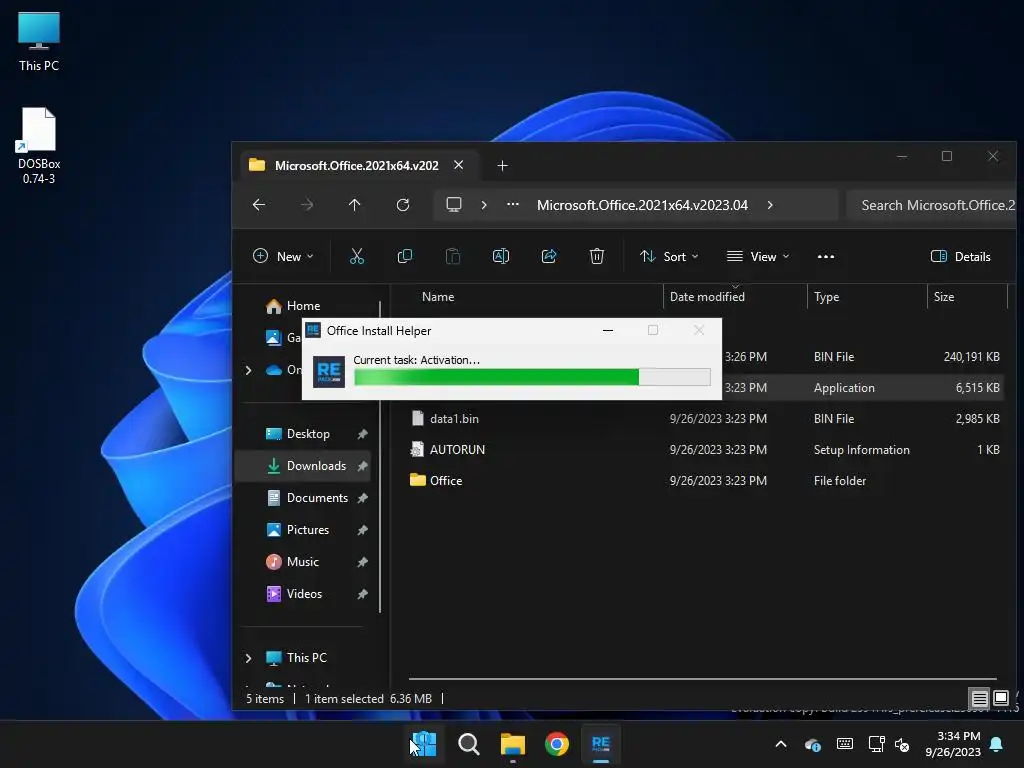Screen dimensions: 1024x768
Task: Click the RE logo in Install Helper
Action: (328, 372)
